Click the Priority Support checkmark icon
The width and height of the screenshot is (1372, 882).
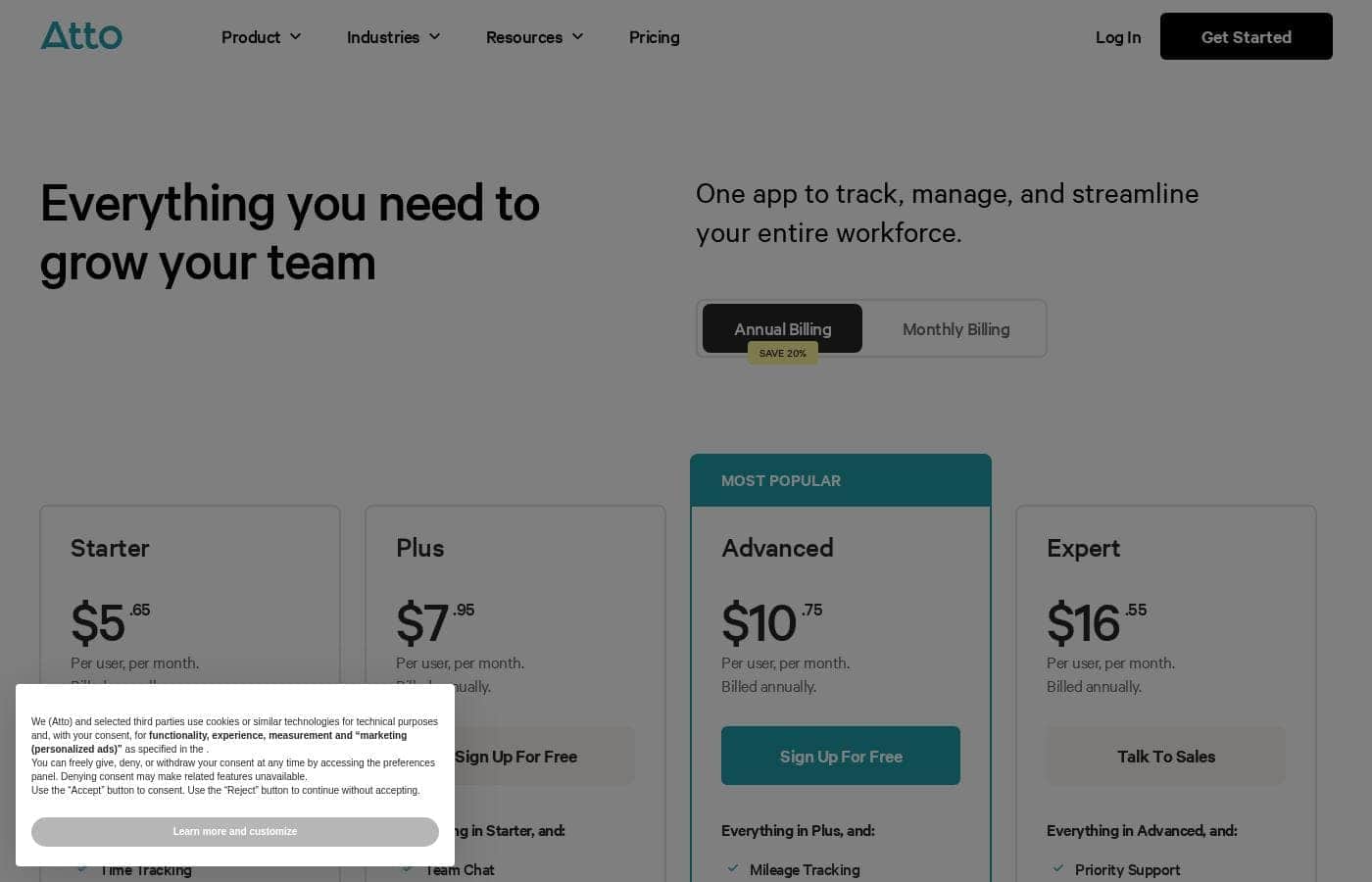tap(1057, 868)
